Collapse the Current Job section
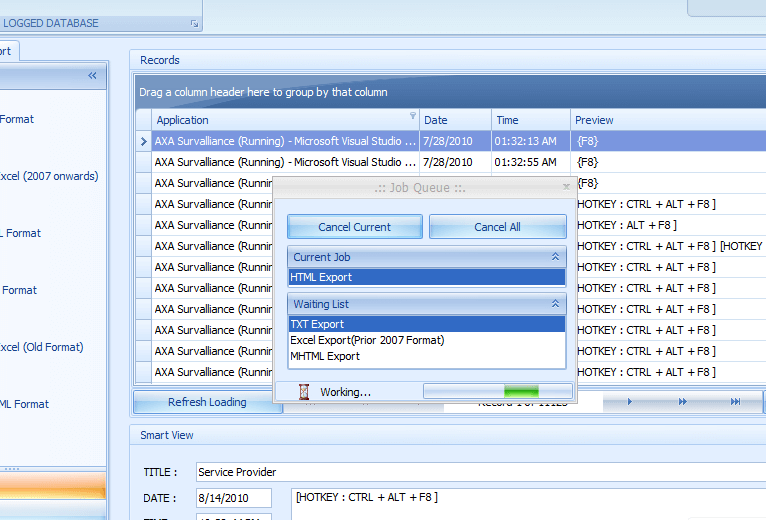Image resolution: width=766 pixels, height=520 pixels. point(556,257)
